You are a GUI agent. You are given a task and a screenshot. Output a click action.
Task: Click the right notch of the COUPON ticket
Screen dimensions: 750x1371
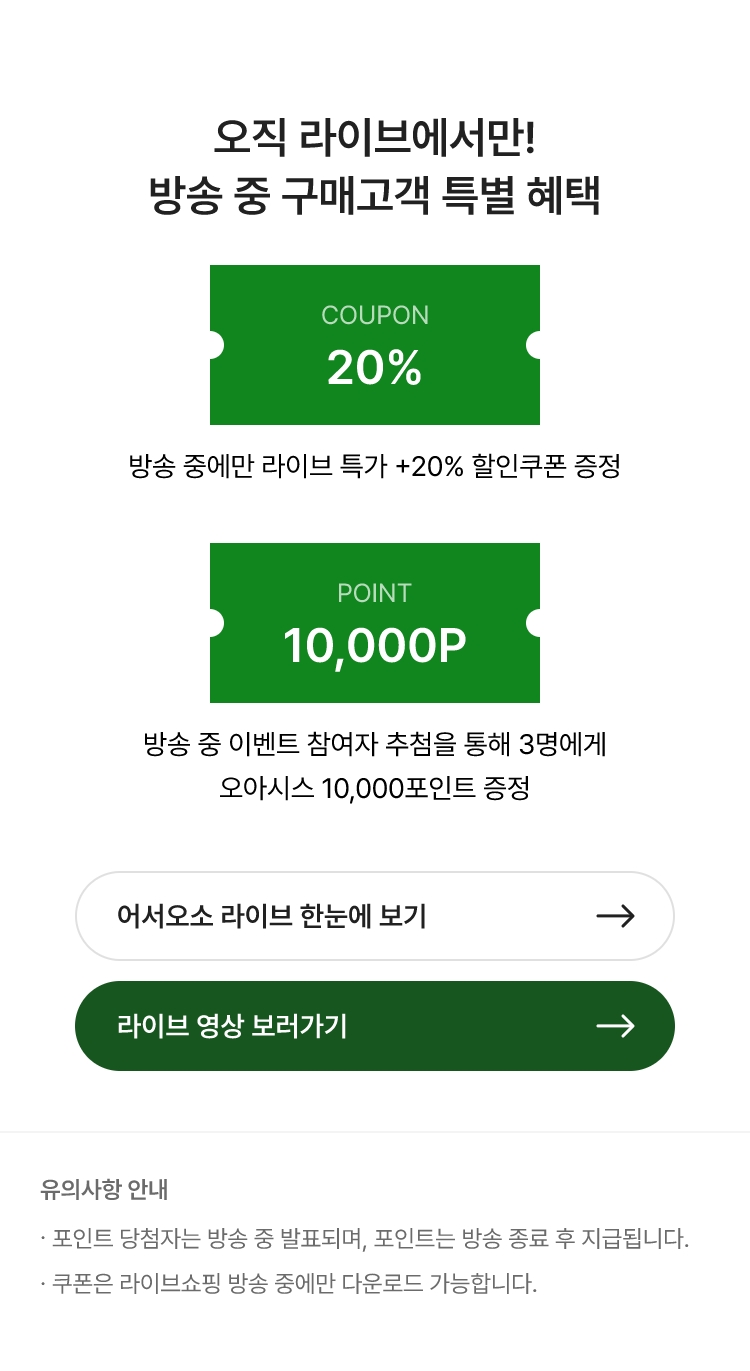(x=534, y=345)
